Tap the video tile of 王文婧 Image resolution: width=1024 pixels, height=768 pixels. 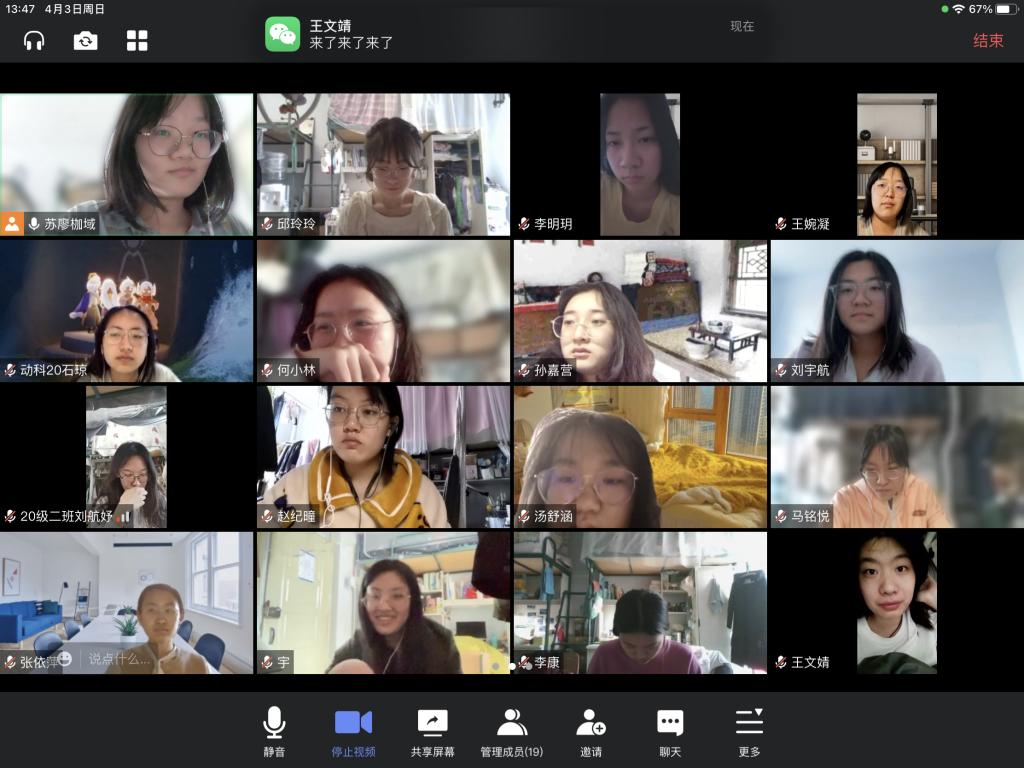[897, 602]
